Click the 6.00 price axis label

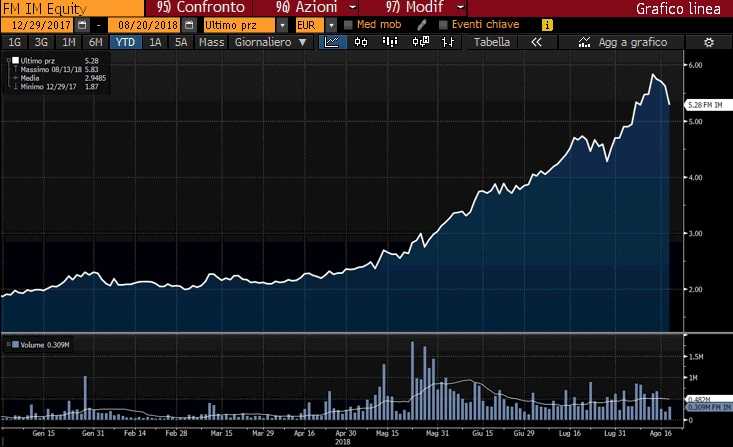tap(695, 65)
